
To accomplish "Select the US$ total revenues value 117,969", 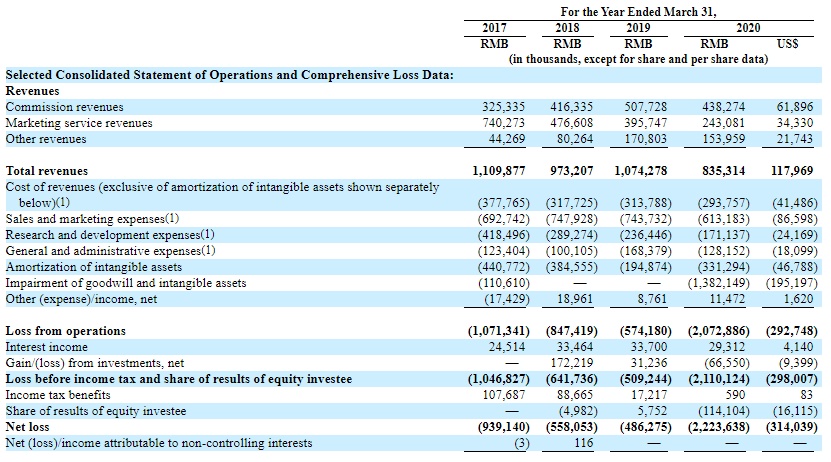I will (x=794, y=171).
